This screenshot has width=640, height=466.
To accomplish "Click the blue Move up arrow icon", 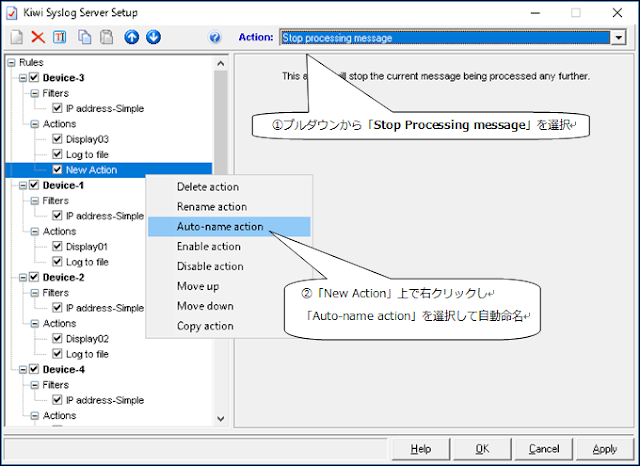I will point(131,37).
